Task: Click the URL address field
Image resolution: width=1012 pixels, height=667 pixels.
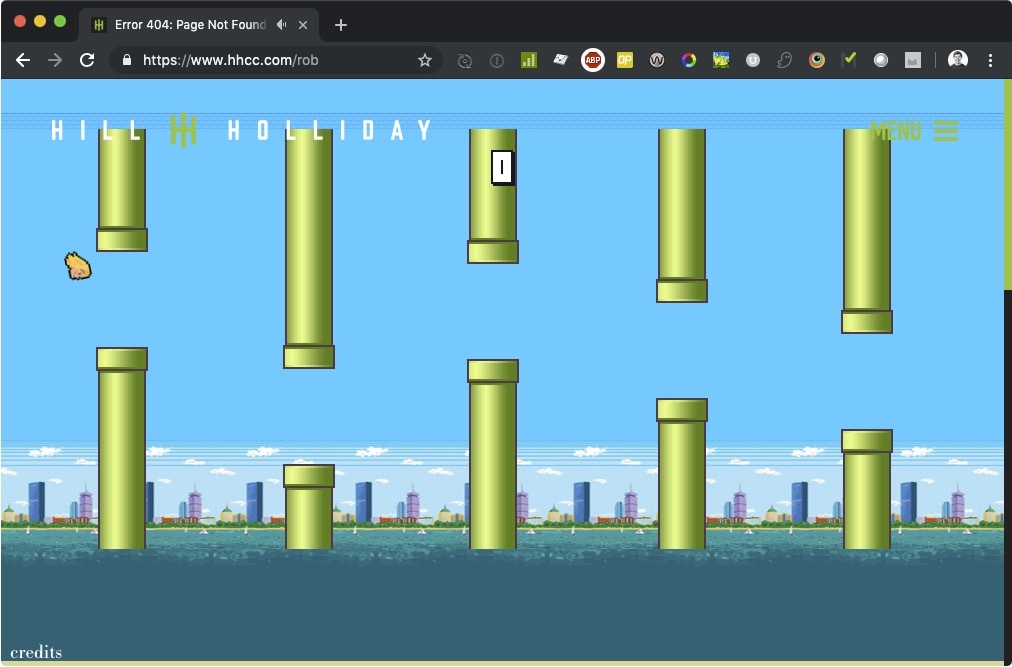Action: coord(276,60)
